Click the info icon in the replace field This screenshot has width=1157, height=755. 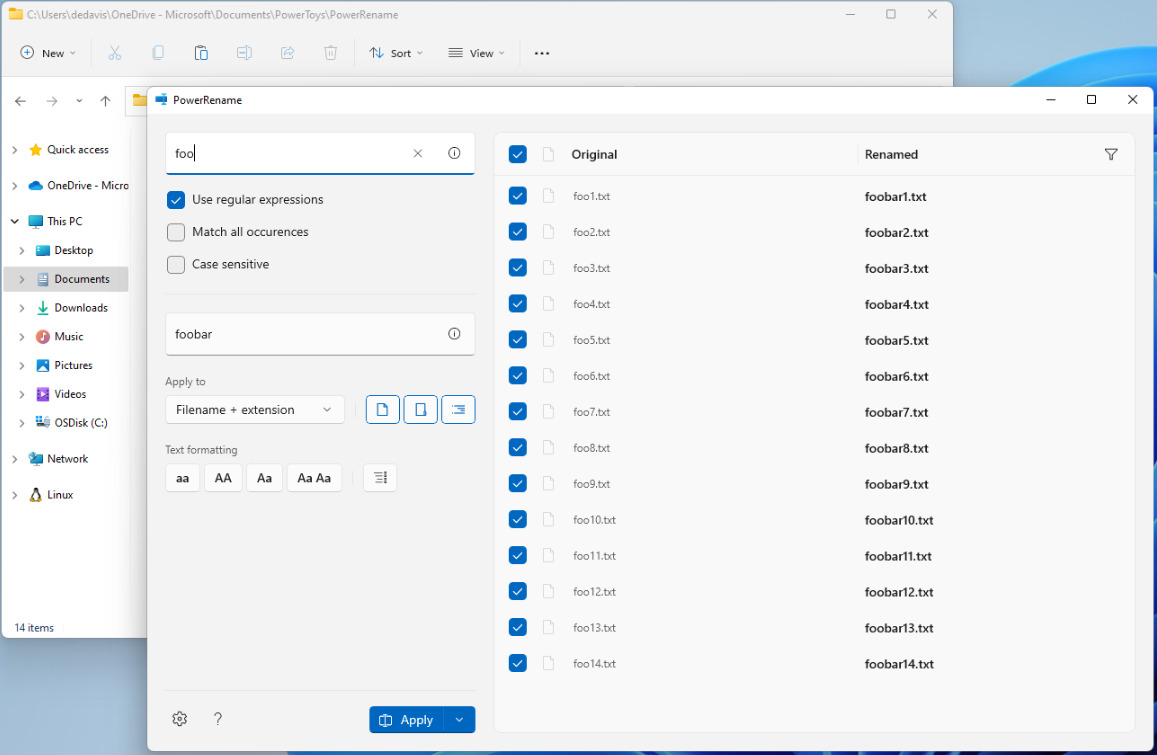[454, 334]
